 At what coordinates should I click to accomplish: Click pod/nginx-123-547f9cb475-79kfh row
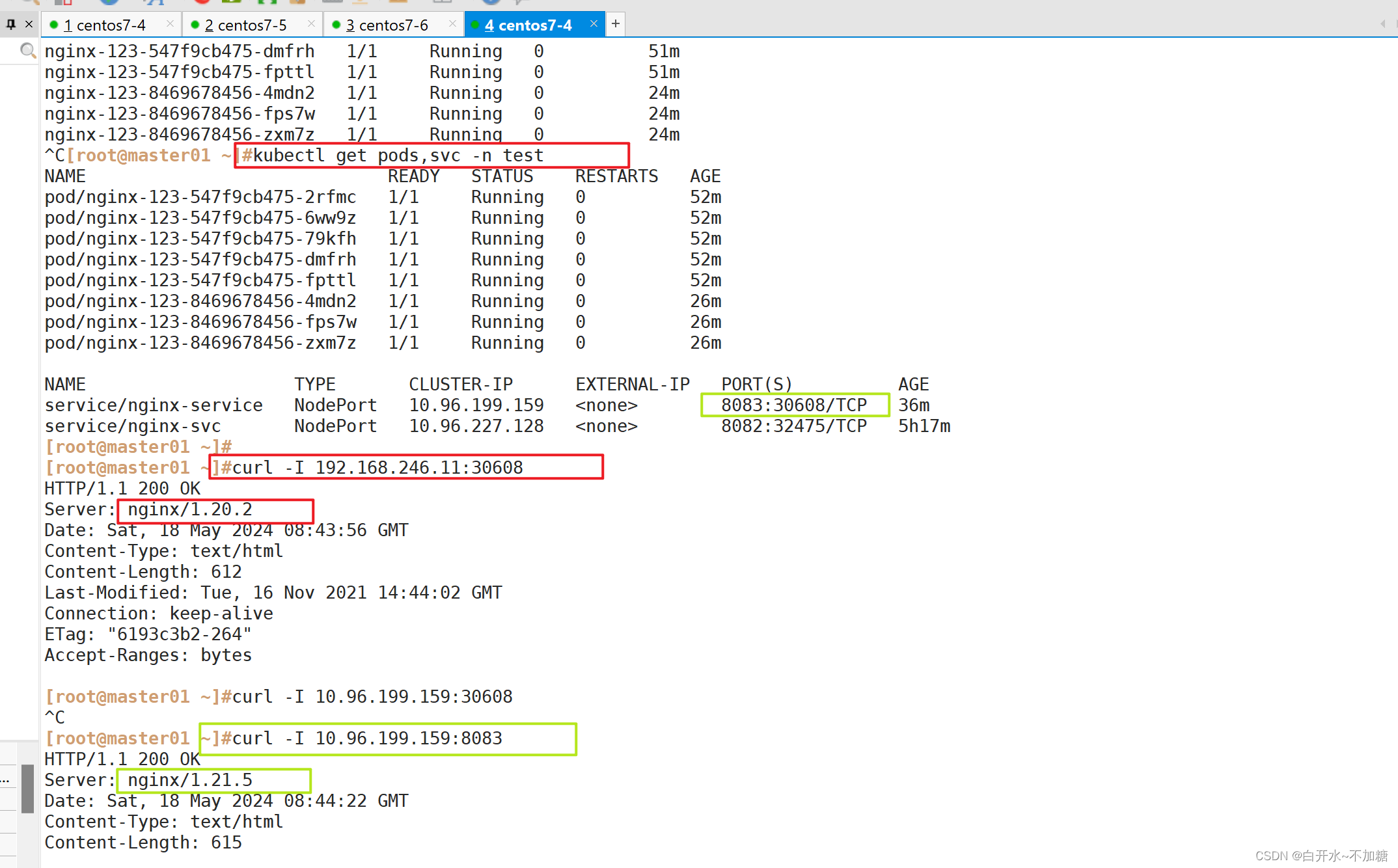coord(383,239)
